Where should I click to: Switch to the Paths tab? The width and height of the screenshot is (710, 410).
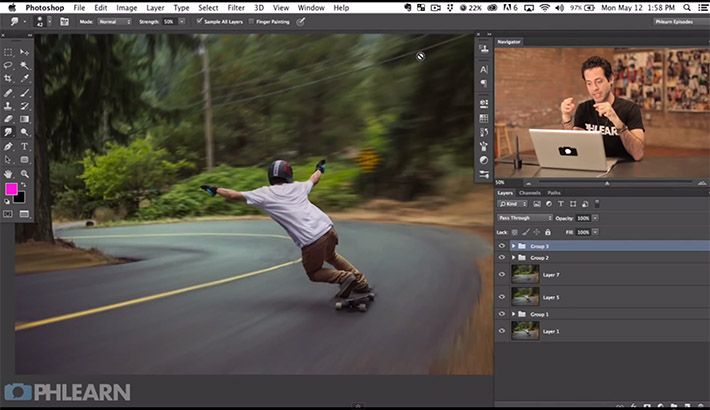pyautogui.click(x=554, y=193)
